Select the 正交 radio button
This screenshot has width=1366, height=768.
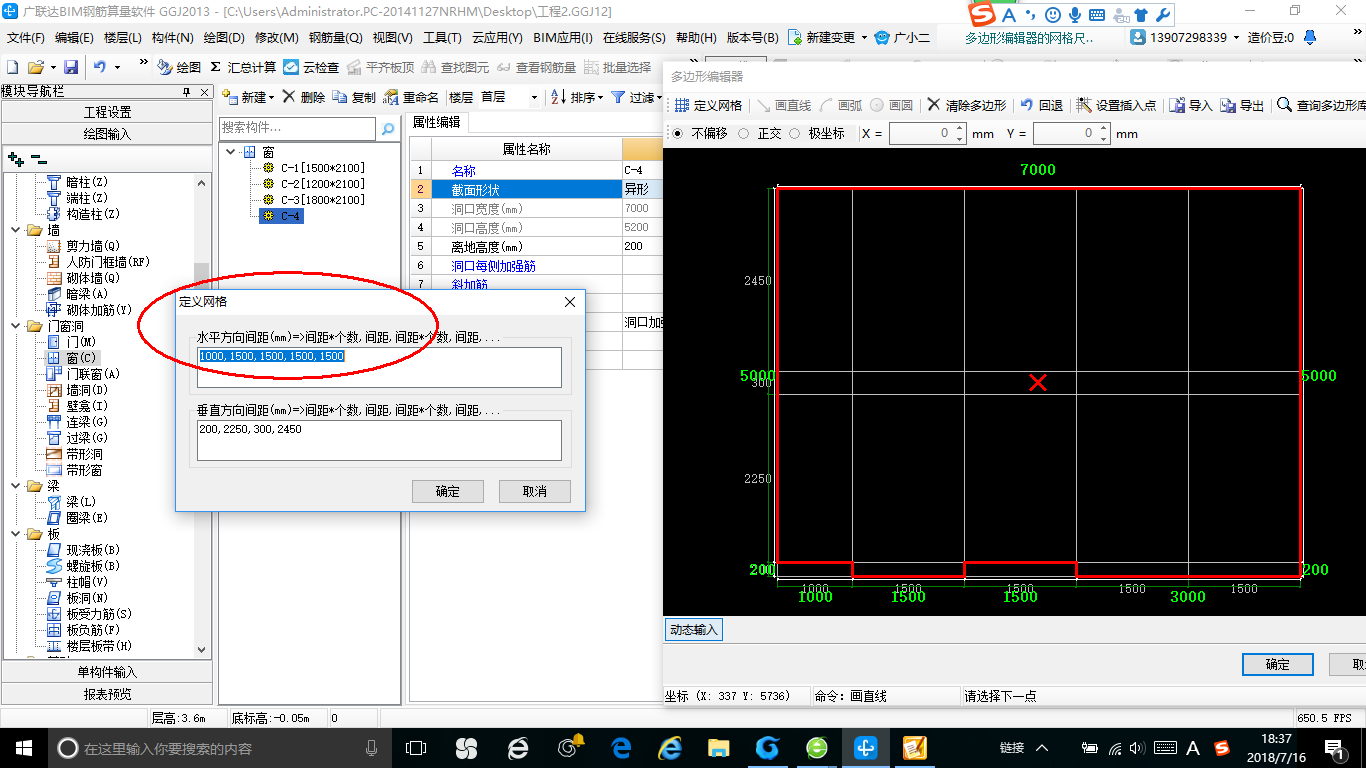click(x=743, y=133)
